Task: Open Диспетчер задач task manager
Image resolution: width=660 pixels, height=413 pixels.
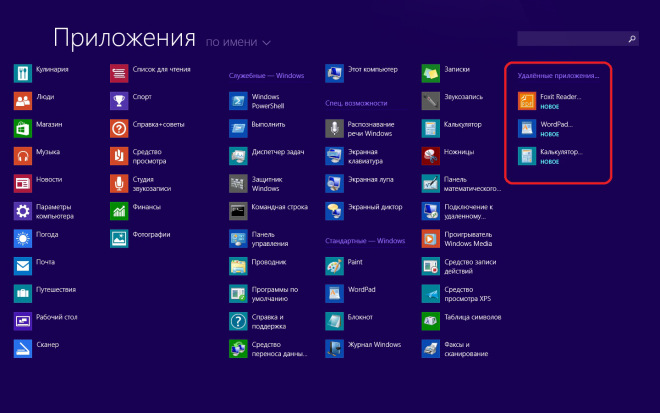Action: coord(238,156)
